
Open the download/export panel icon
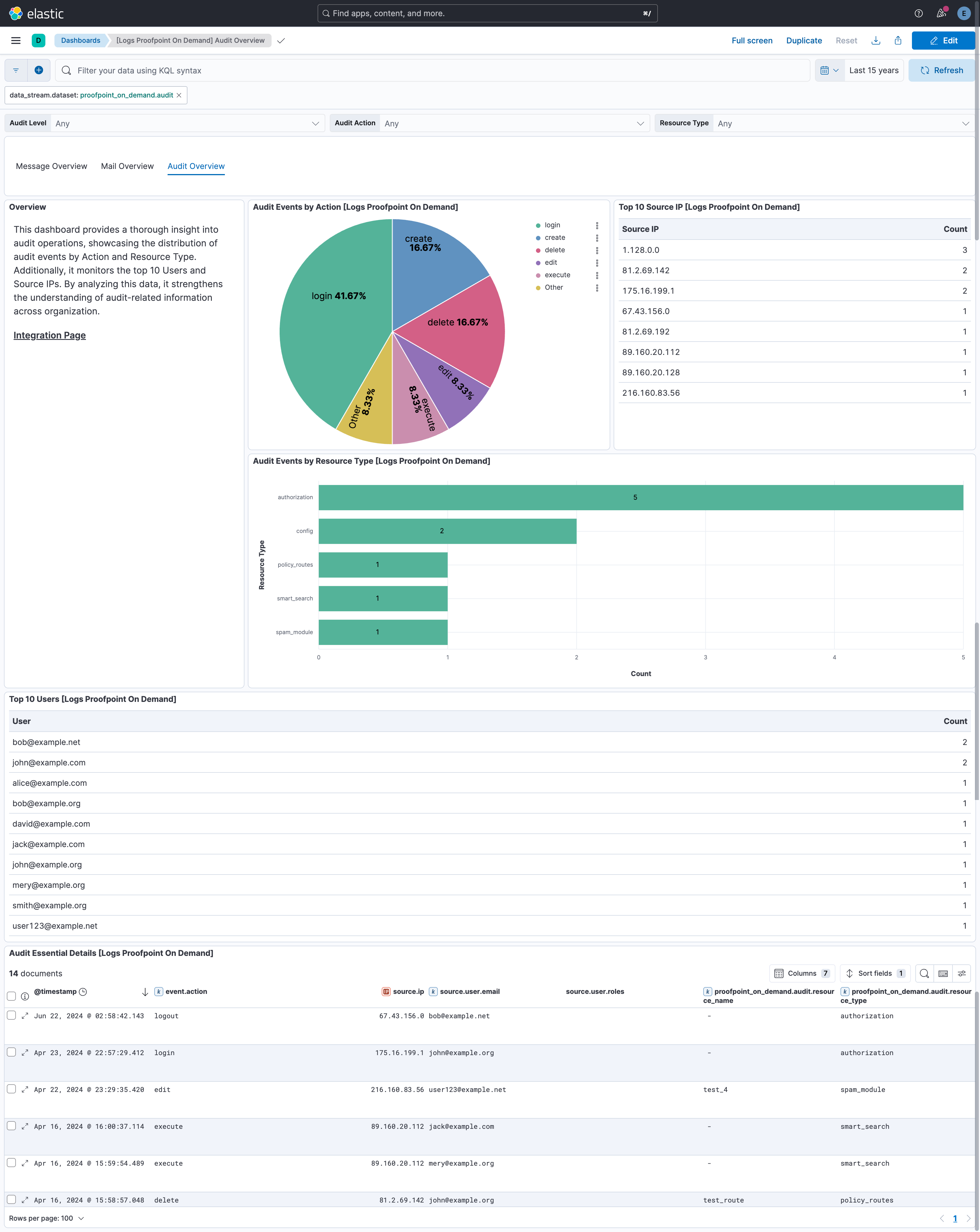(x=876, y=41)
